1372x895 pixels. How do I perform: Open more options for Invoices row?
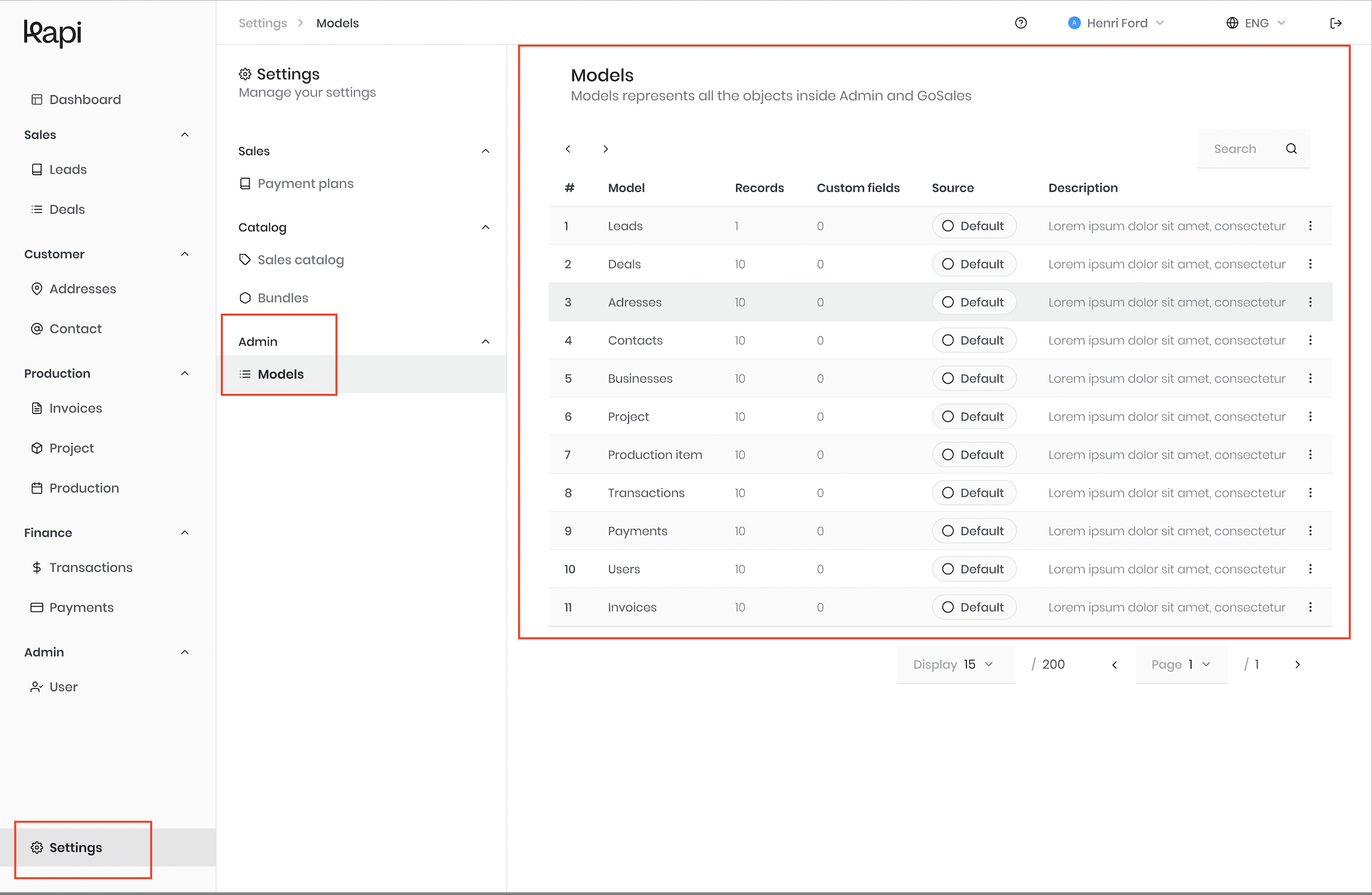[1310, 607]
